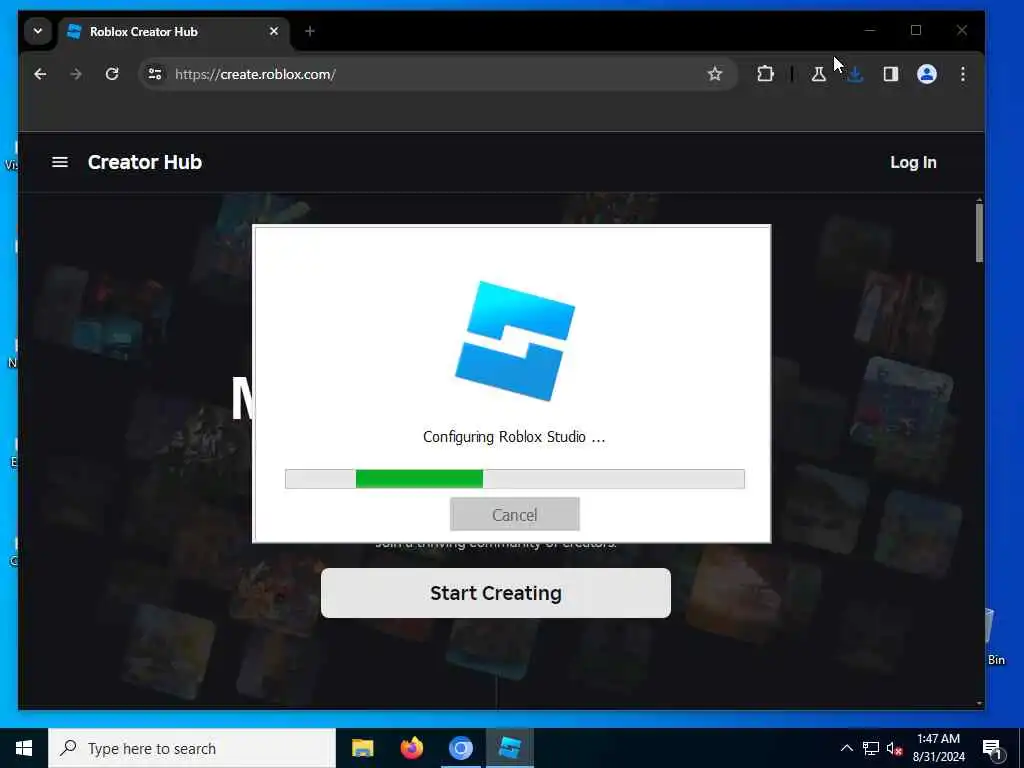Open the Extensions puzzle icon
Screen dimensions: 1024x768
pos(765,74)
